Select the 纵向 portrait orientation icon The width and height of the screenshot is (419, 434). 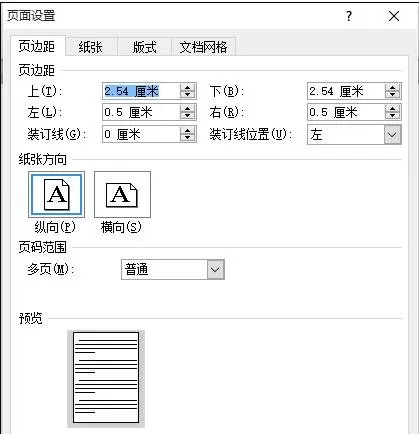tap(56, 194)
